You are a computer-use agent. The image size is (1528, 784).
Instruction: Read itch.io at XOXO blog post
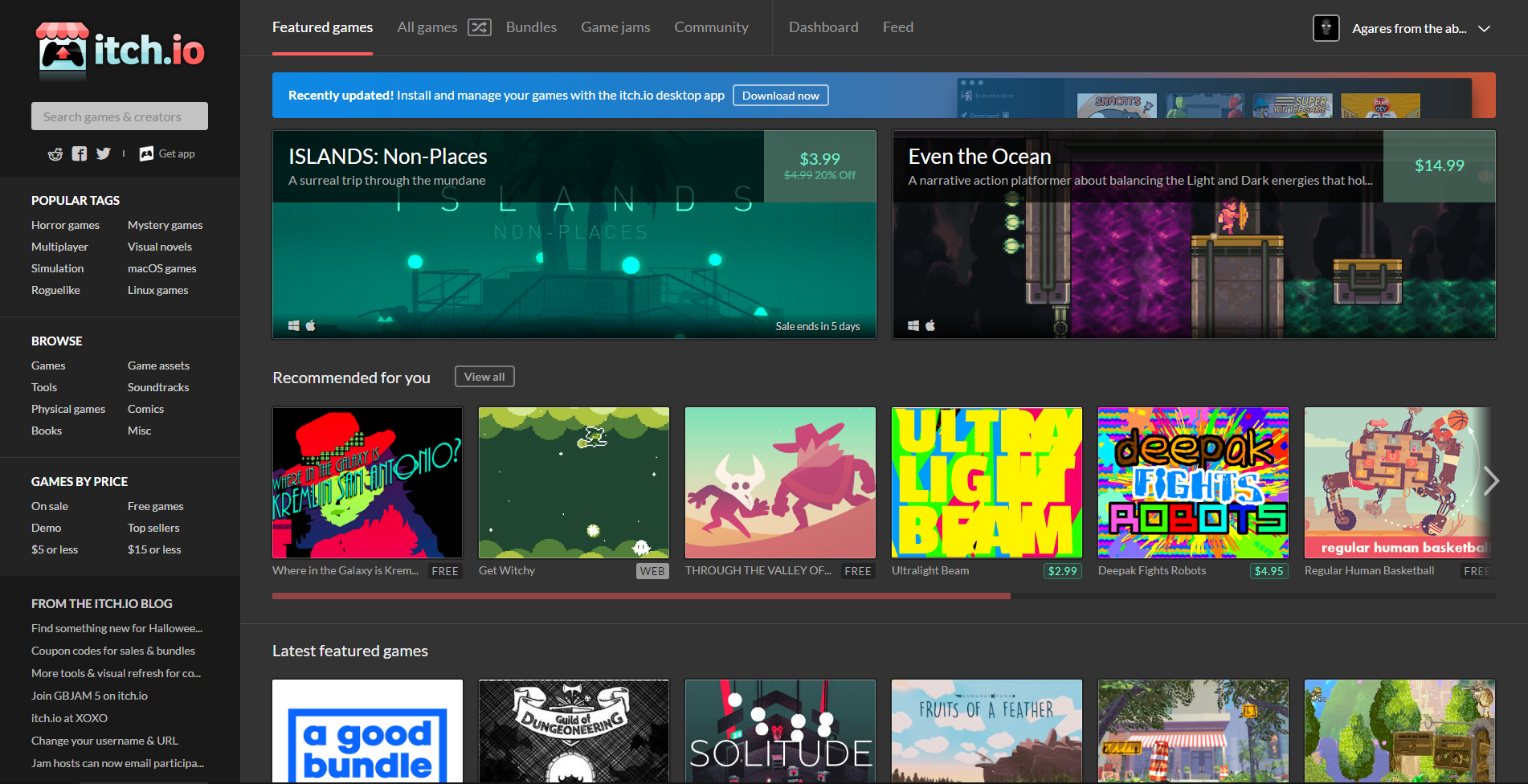click(x=69, y=718)
